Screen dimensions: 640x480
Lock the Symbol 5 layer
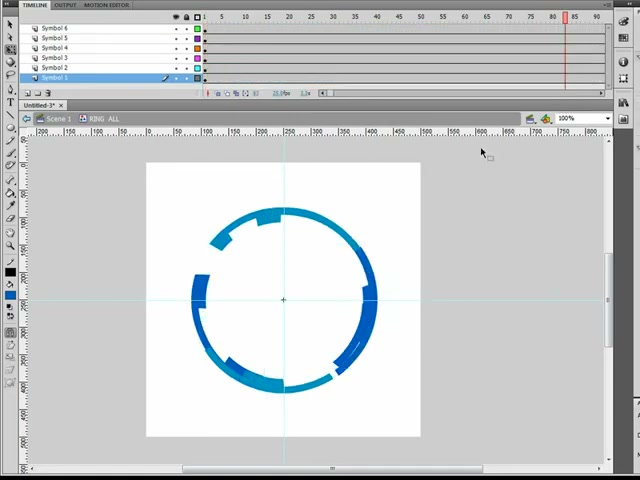point(187,39)
